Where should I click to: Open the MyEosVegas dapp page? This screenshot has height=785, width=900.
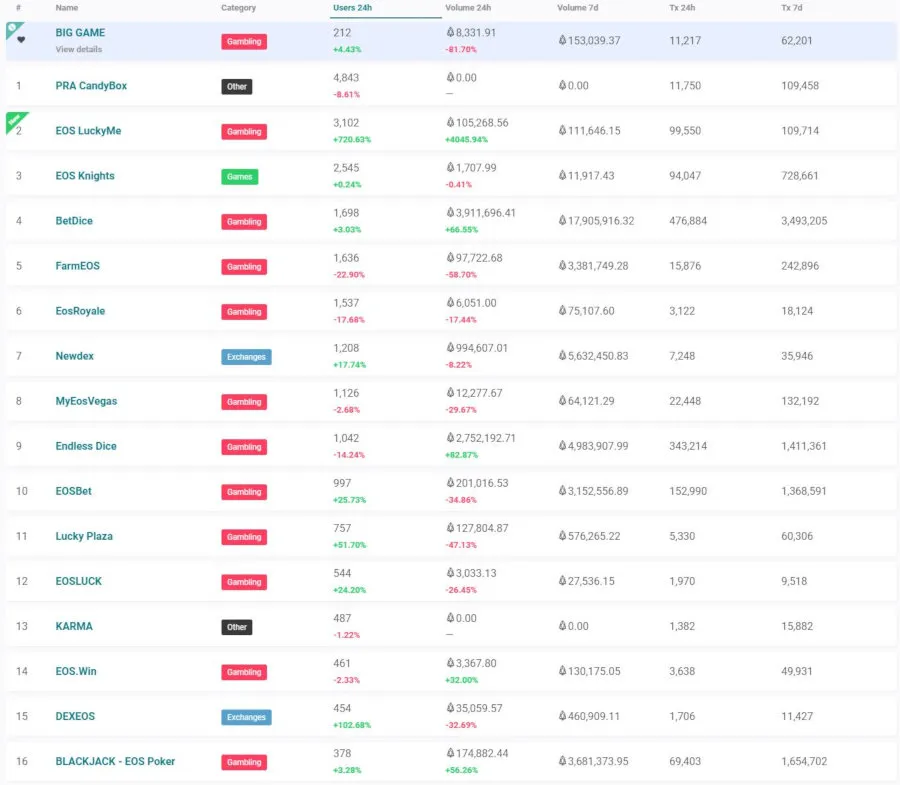[x=86, y=401]
